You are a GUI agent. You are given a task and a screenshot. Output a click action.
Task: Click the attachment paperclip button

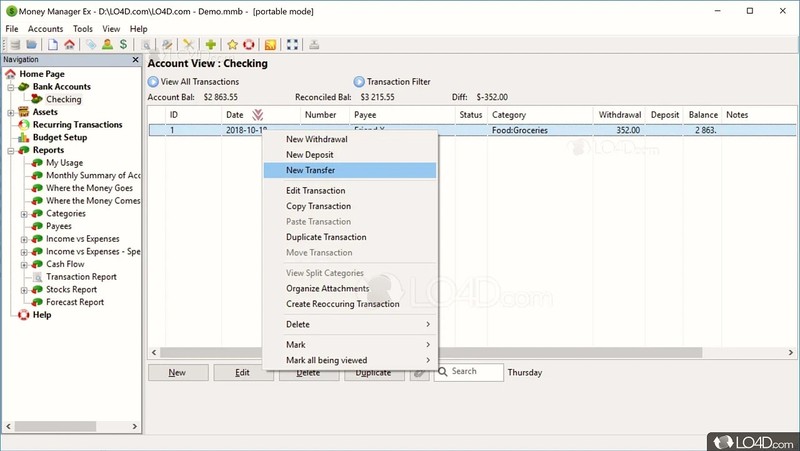tap(419, 373)
